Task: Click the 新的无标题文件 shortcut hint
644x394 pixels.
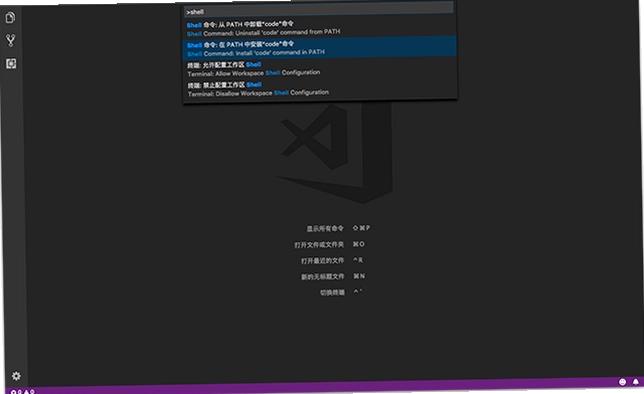Action: (333, 276)
